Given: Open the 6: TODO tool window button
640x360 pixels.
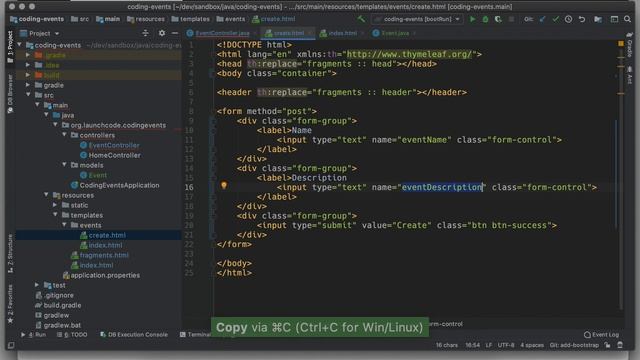Looking at the screenshot, I should coord(72,335).
